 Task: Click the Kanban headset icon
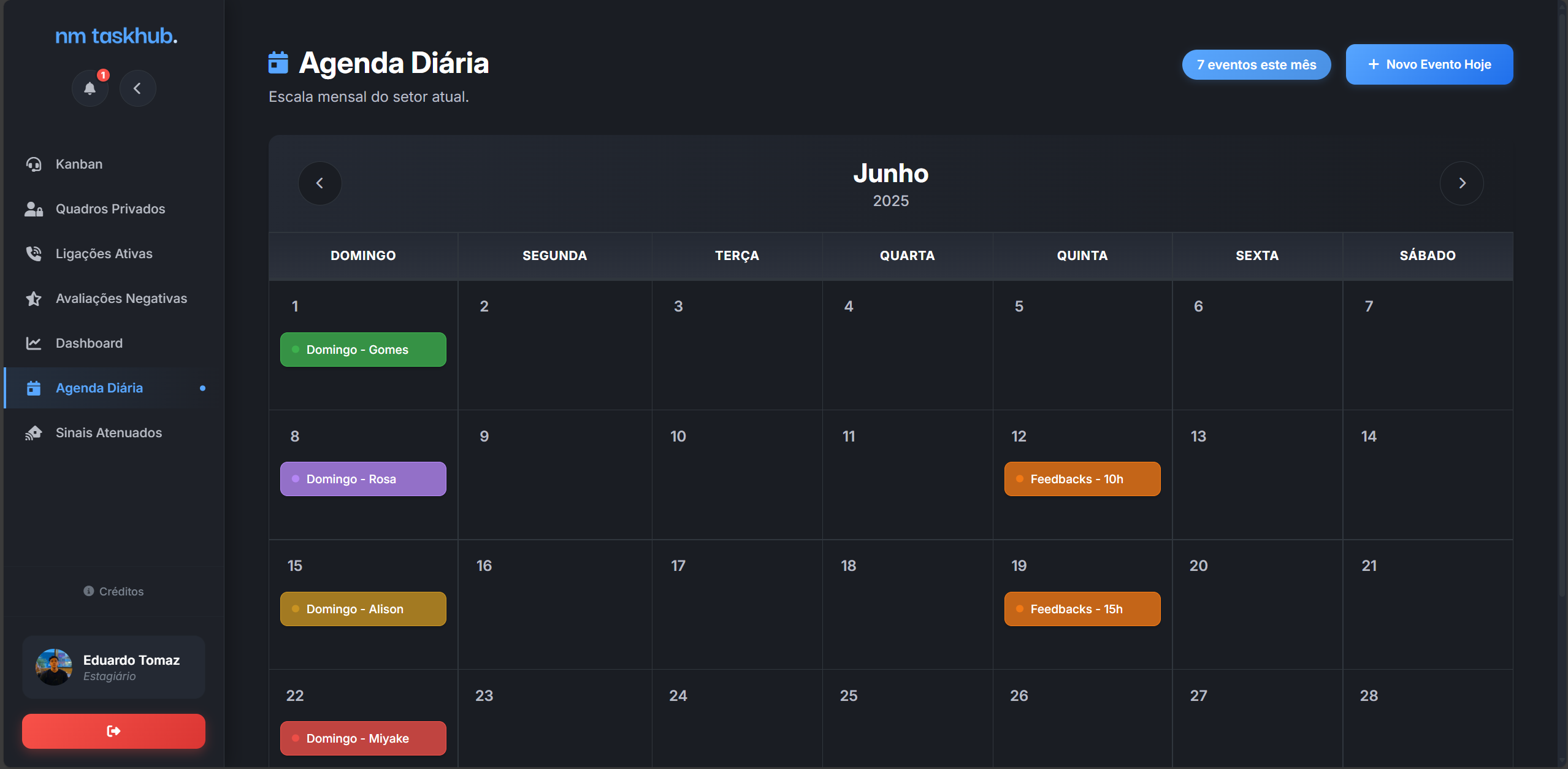click(x=34, y=164)
